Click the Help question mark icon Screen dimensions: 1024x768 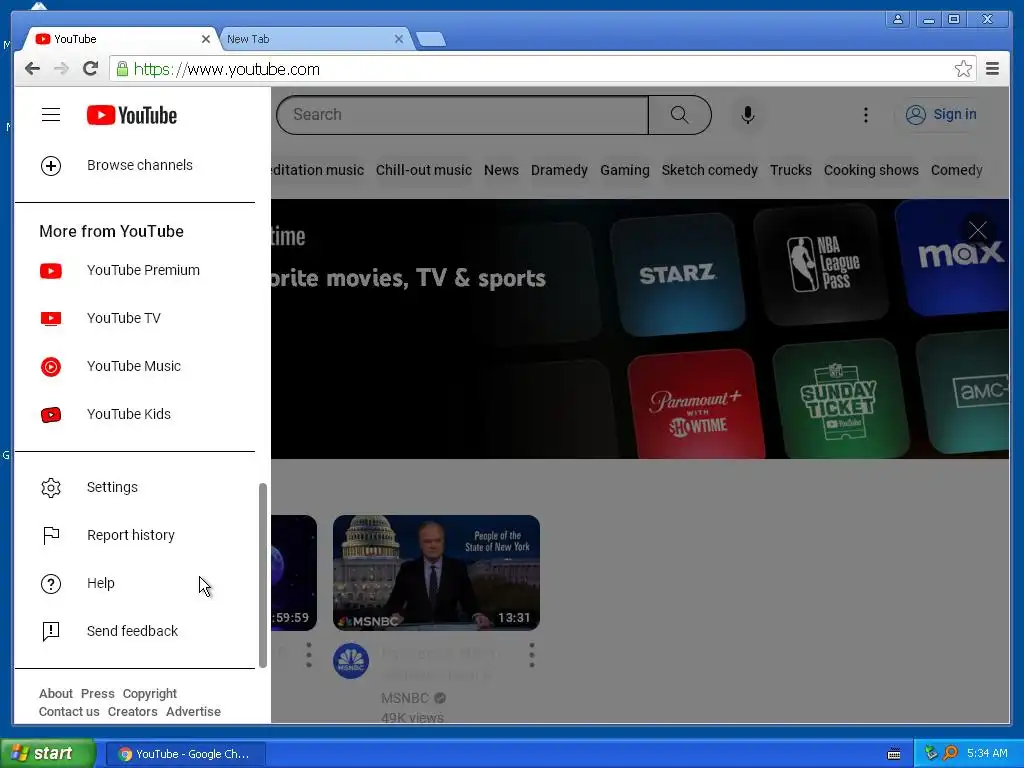click(x=51, y=584)
